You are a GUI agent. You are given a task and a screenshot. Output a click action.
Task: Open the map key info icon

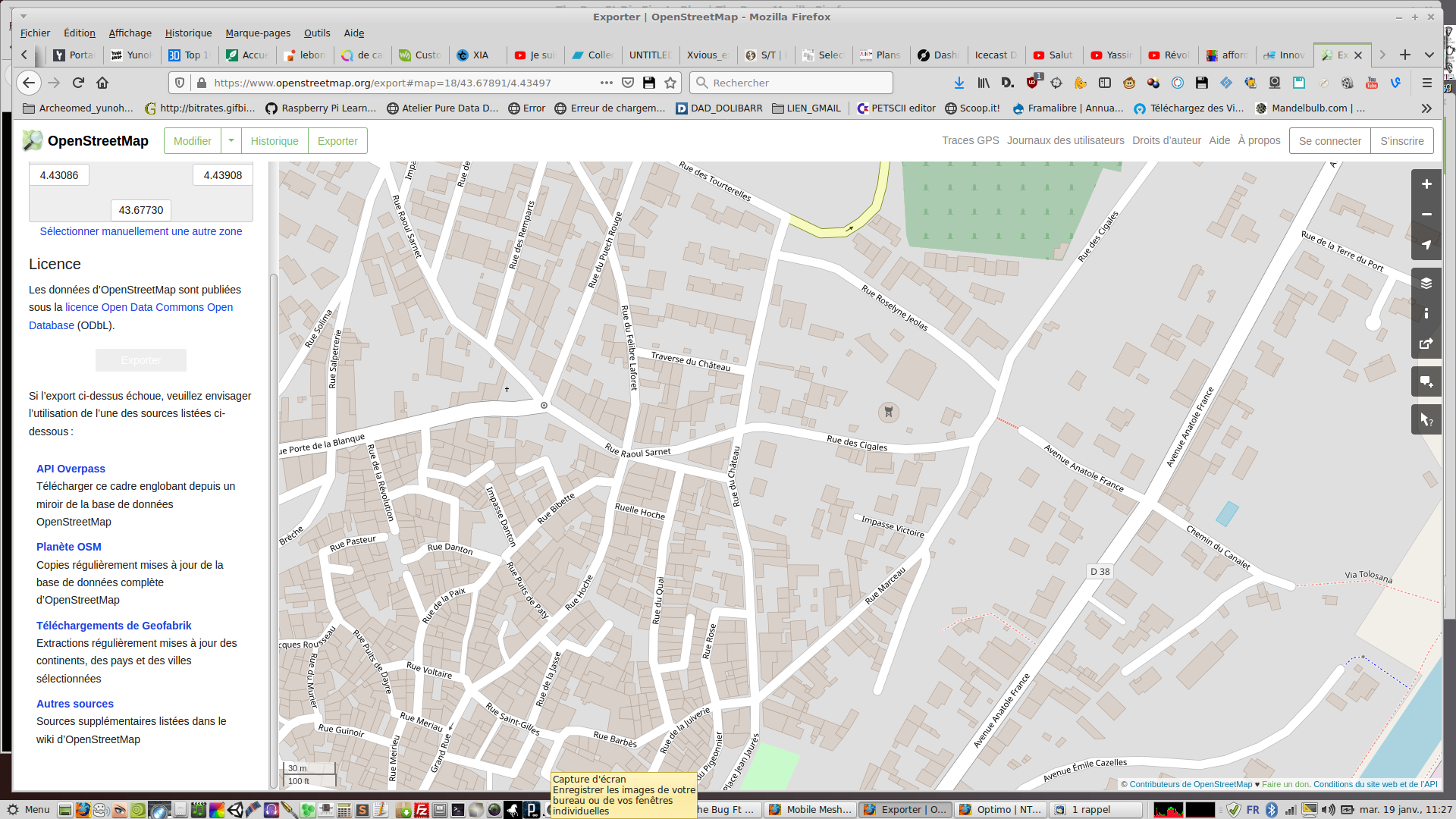pyautogui.click(x=1426, y=313)
